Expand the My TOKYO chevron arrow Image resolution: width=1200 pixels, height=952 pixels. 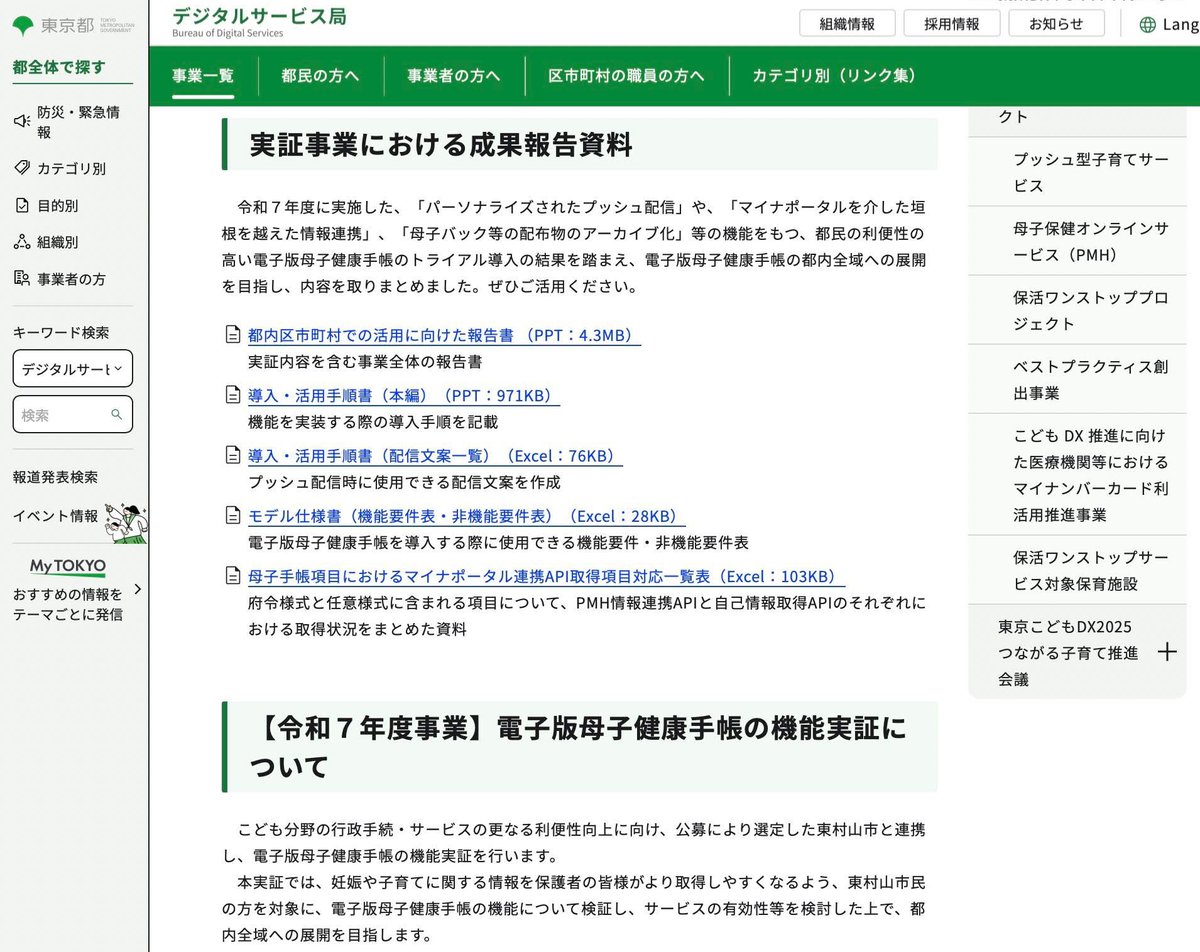137,590
